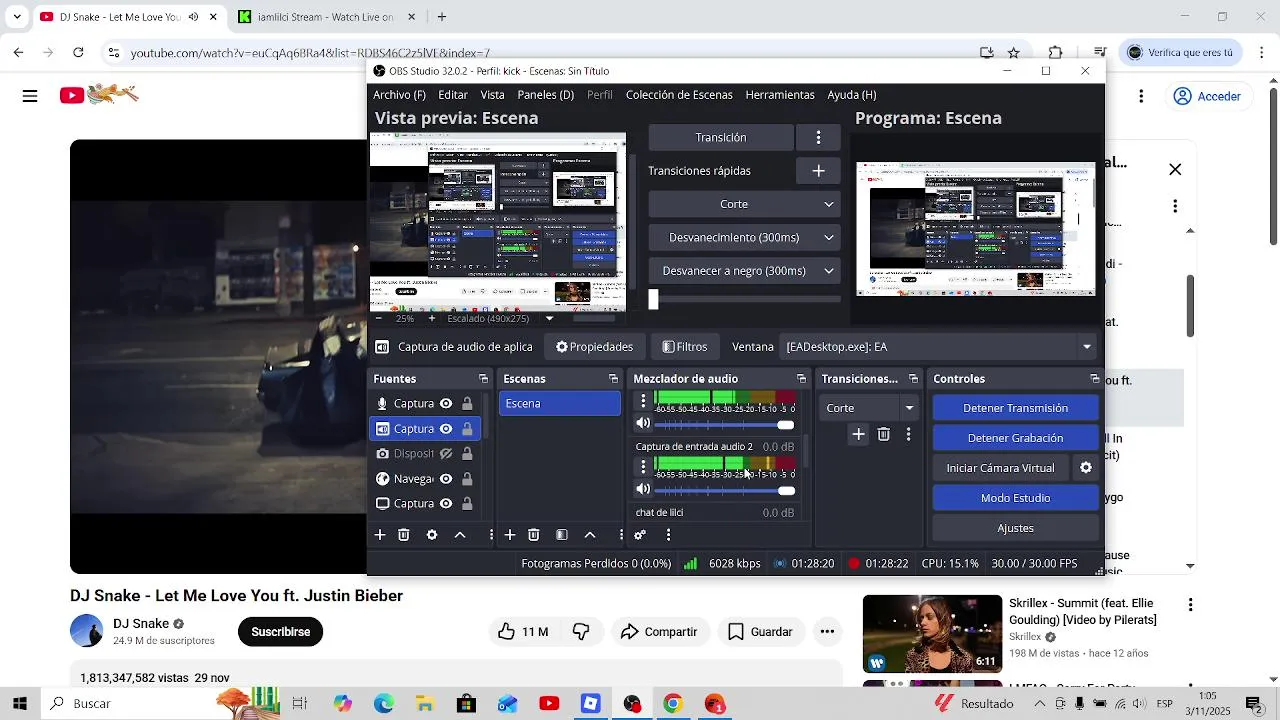Move scene up in Escenas toolbar
Viewport: 1280px width, 720px height.
(x=590, y=535)
